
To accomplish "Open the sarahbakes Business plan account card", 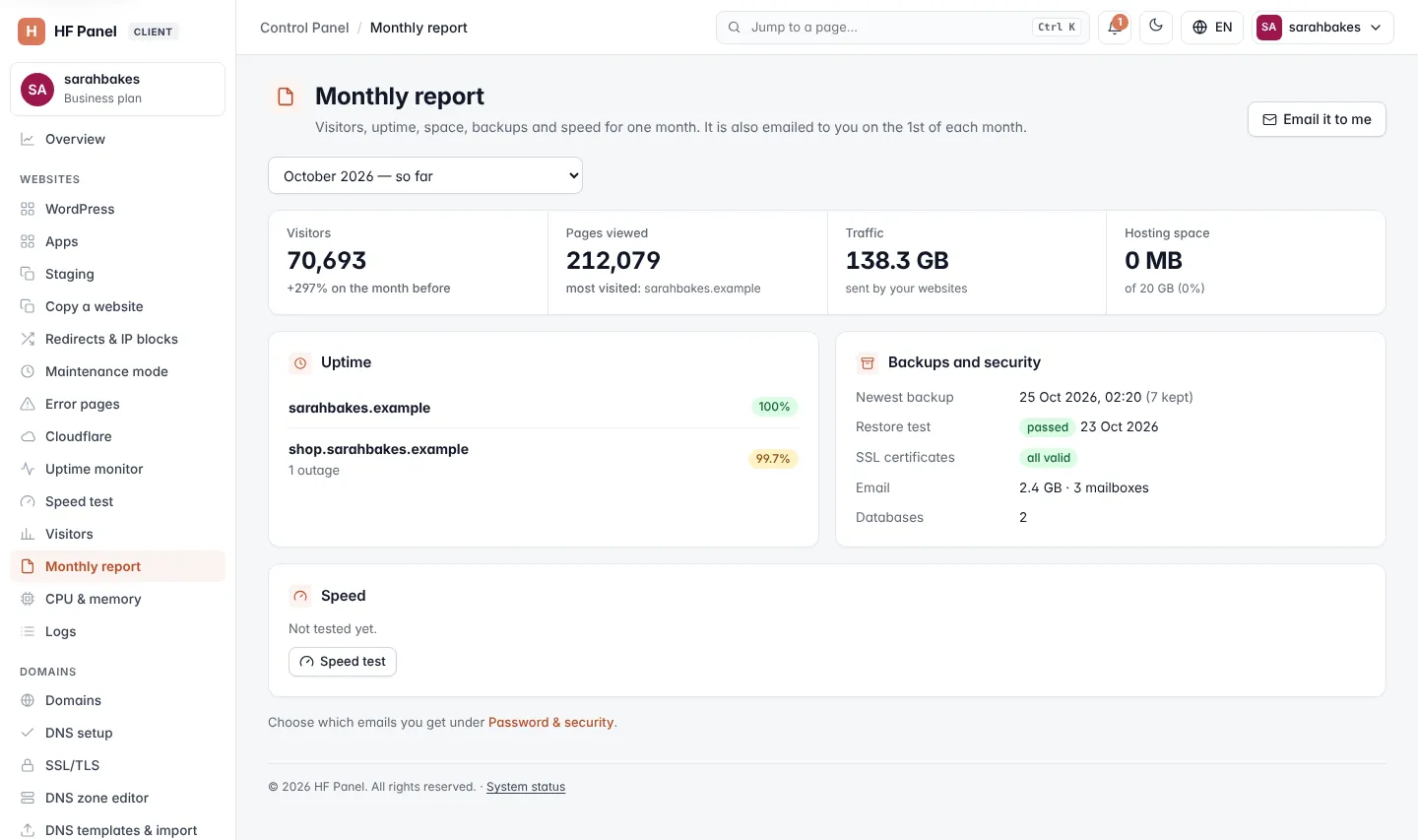I will pos(117,89).
